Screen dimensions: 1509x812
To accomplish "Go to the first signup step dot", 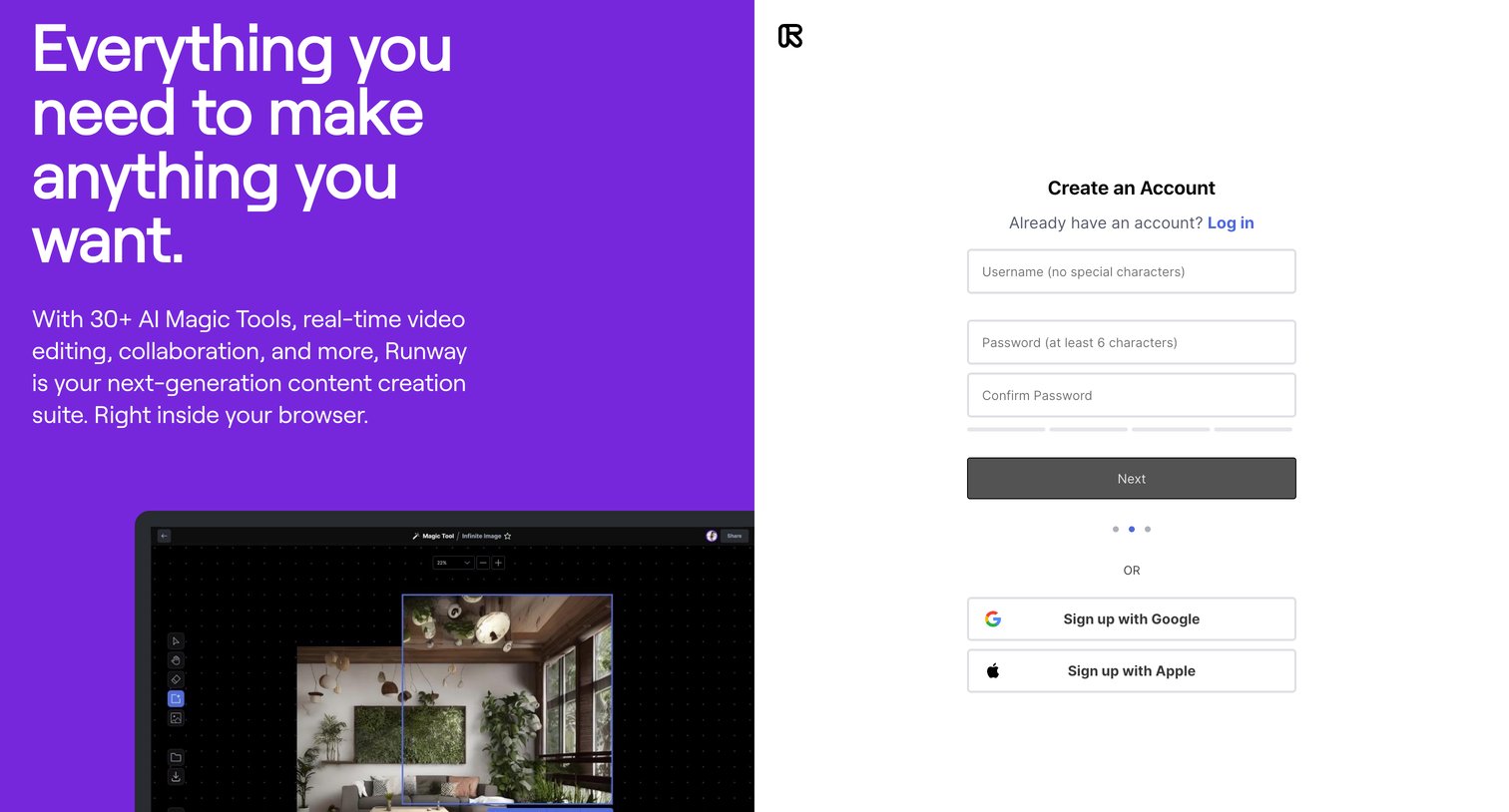I will 1116,530.
